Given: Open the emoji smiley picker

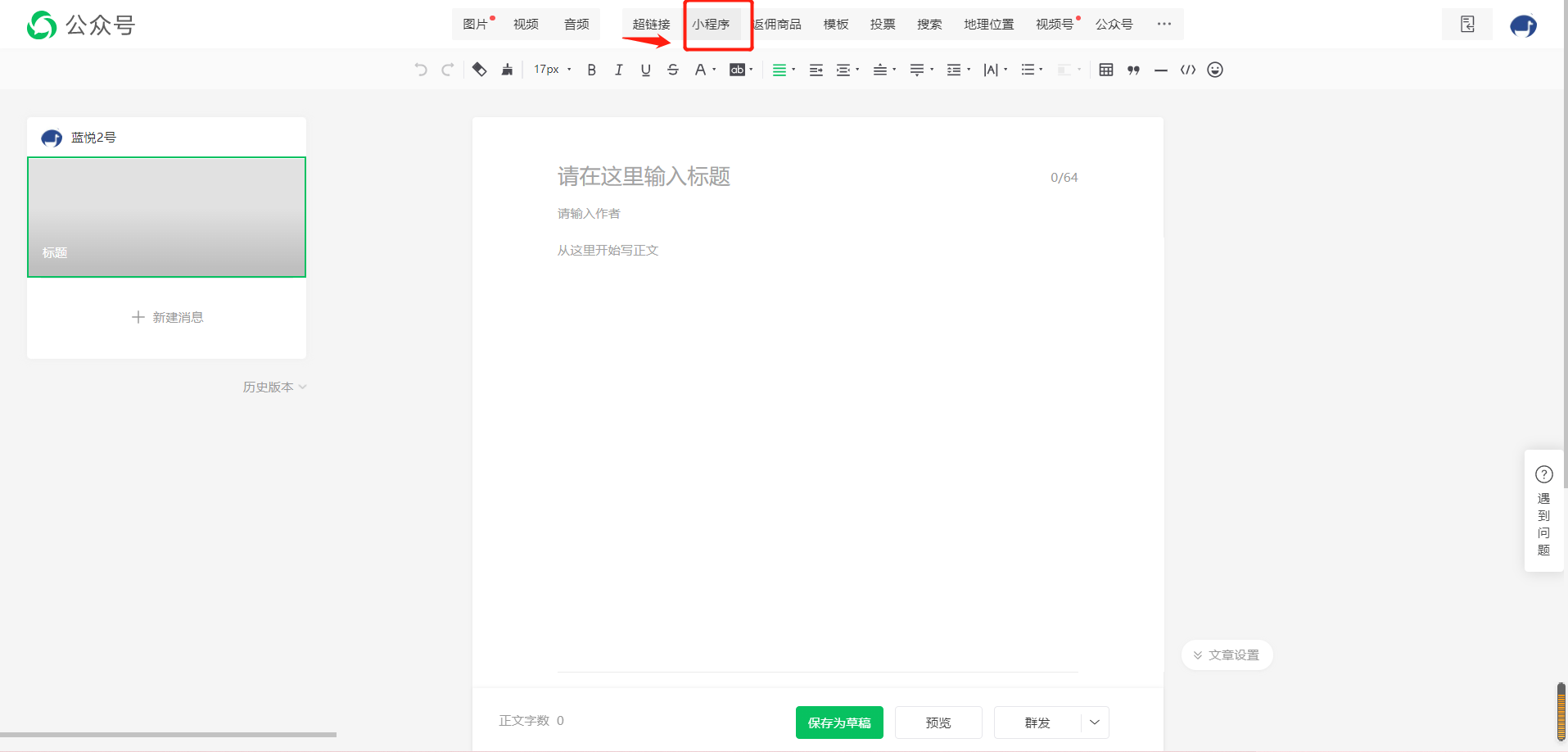Looking at the screenshot, I should [1215, 70].
